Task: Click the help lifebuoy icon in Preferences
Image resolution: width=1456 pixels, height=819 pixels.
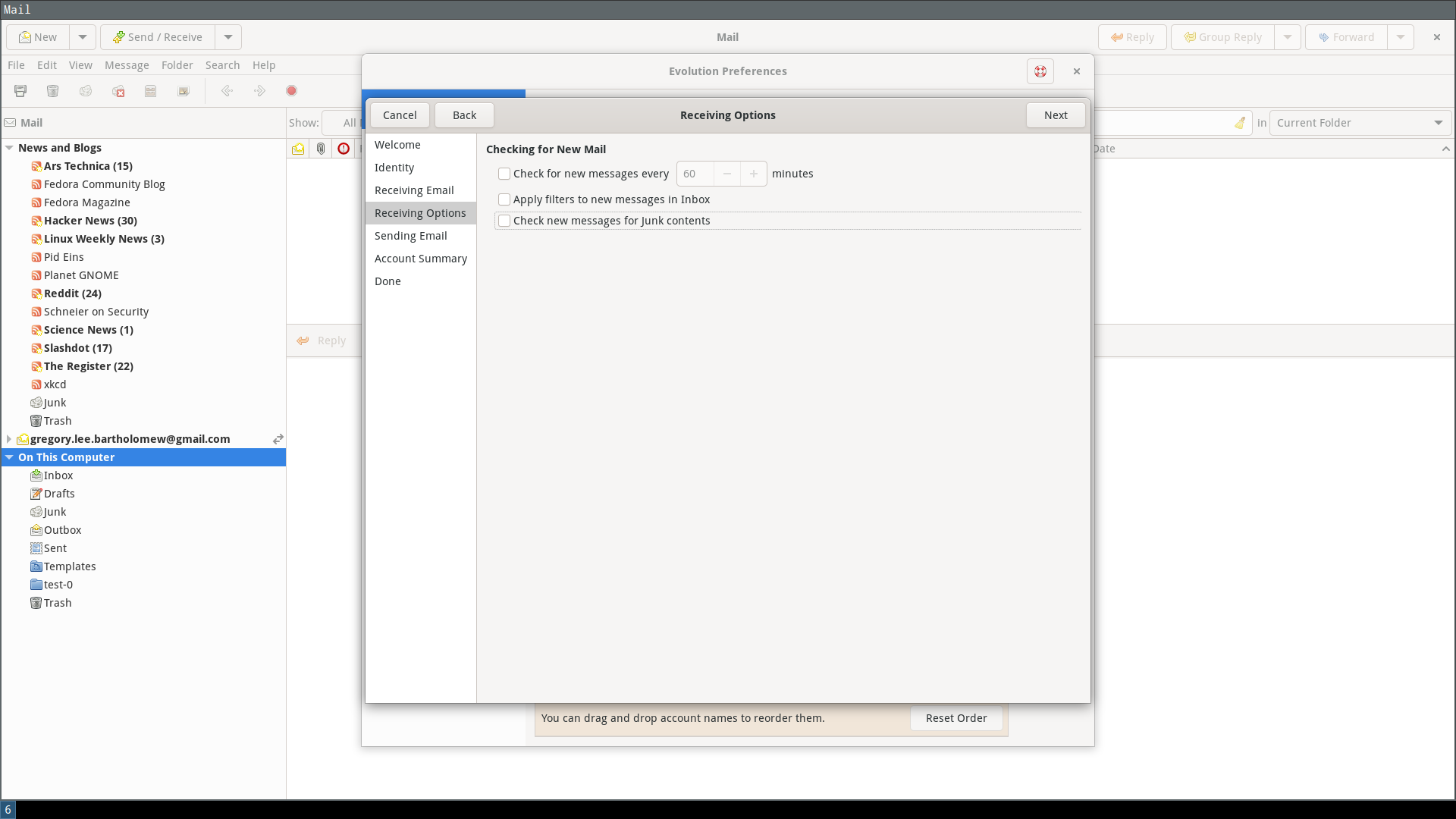Action: tap(1040, 71)
